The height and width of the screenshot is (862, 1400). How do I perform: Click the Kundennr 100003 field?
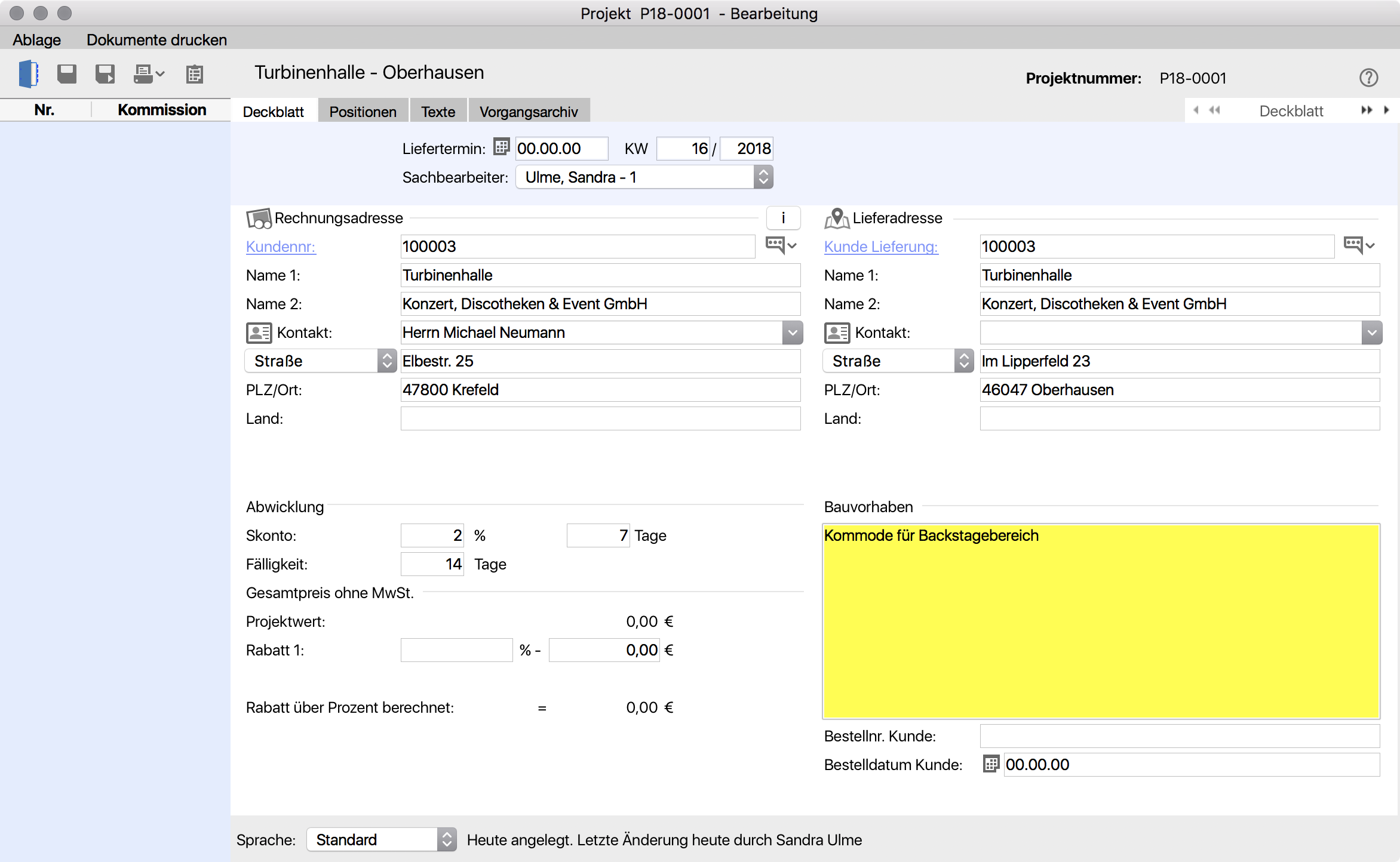[578, 247]
